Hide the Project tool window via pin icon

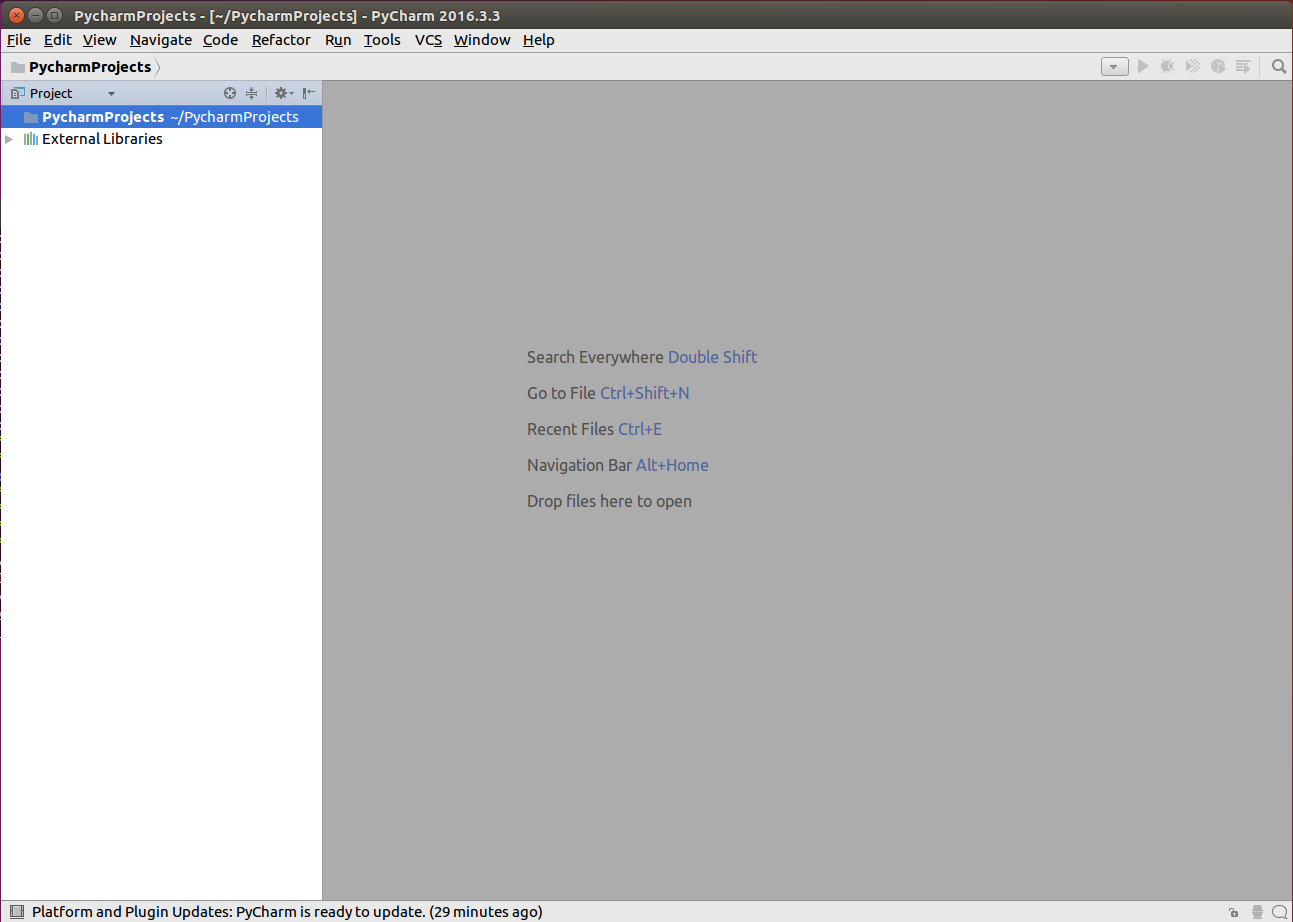tap(309, 93)
